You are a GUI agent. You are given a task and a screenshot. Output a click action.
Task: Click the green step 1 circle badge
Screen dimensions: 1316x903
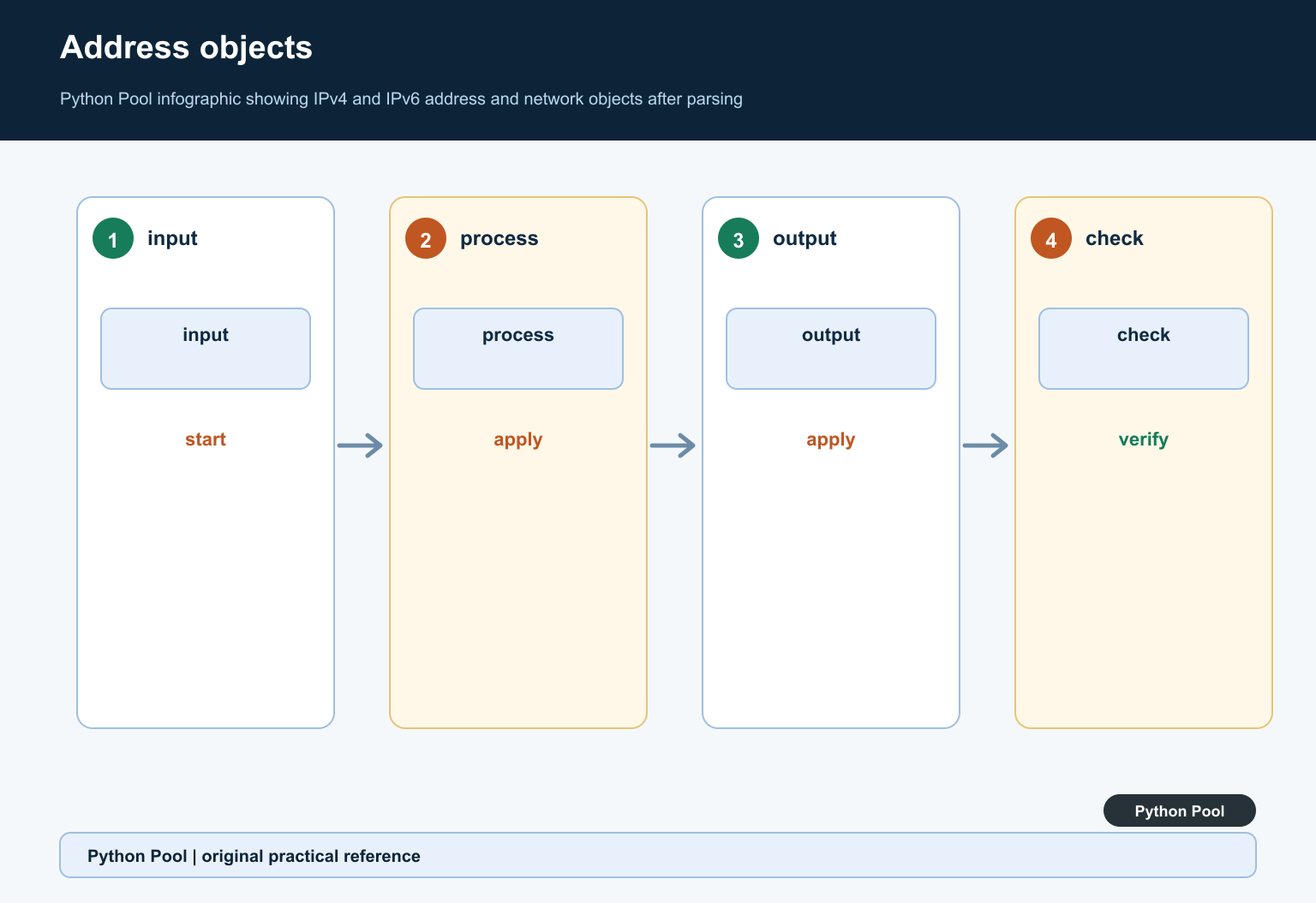(113, 238)
